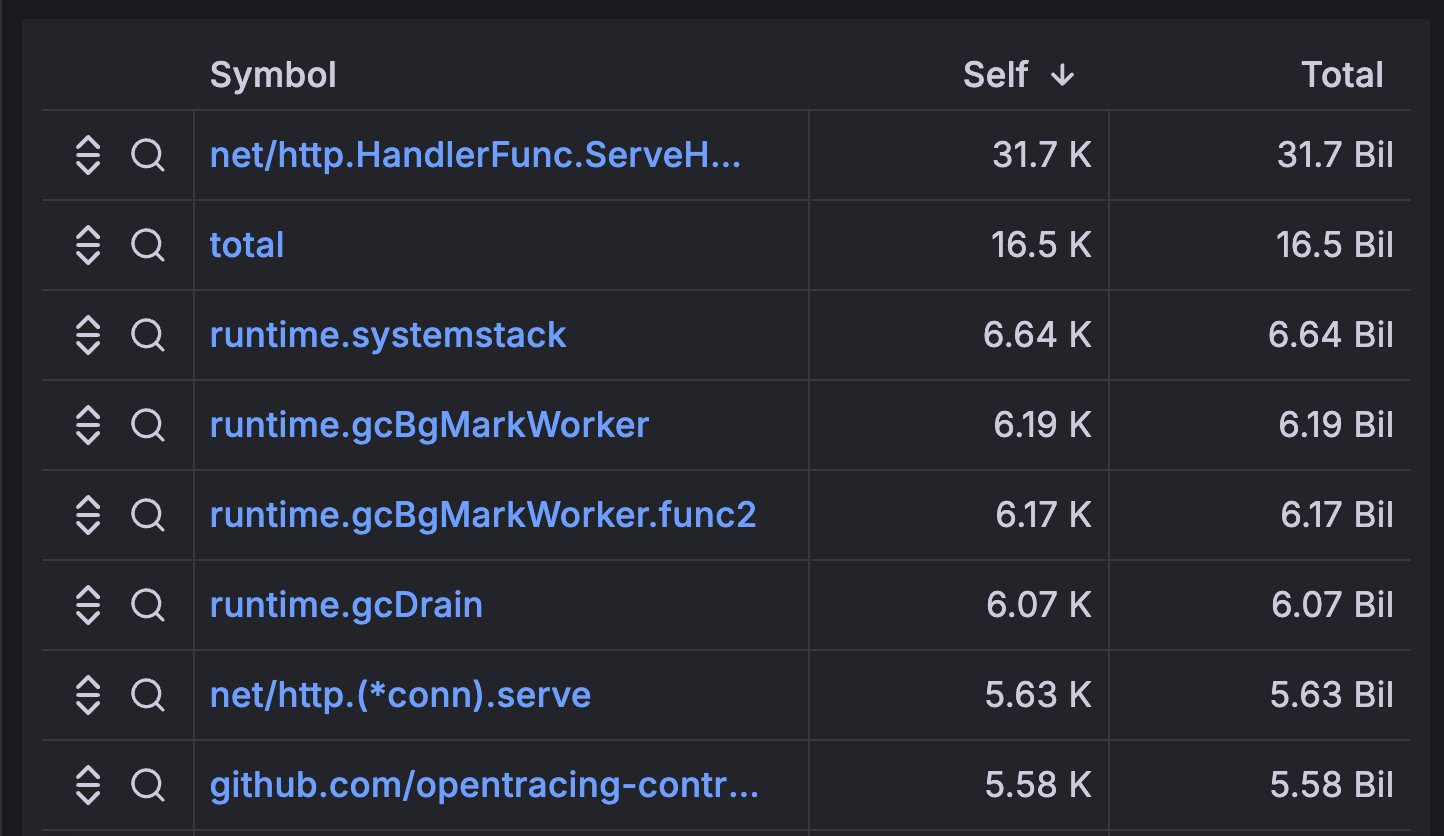Click the magnifier icon on the opentracing-contr row

[x=148, y=785]
